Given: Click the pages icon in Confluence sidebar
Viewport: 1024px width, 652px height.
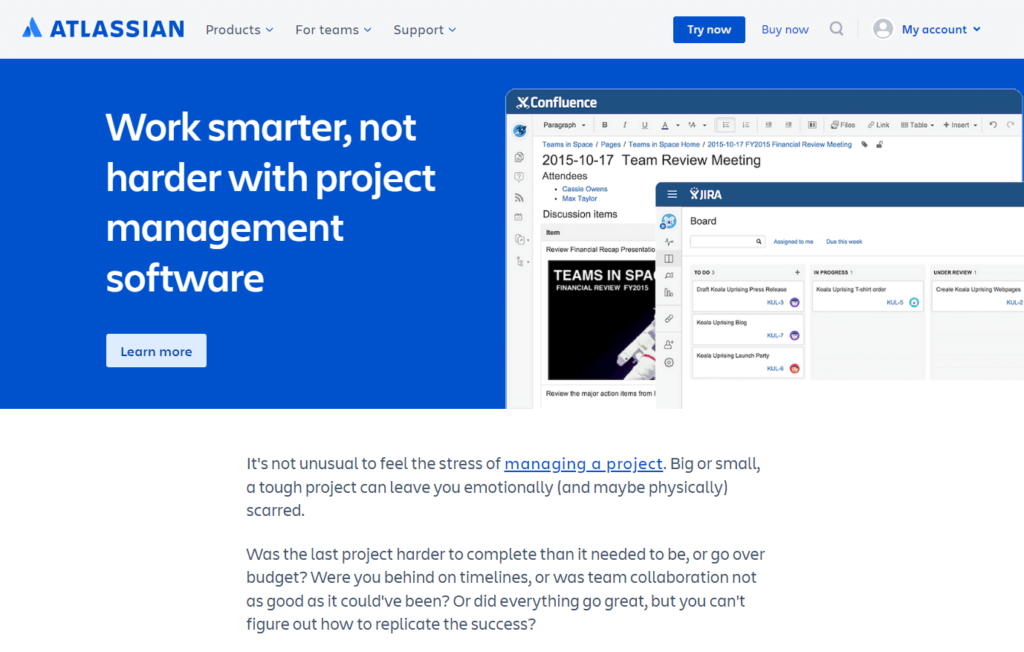Looking at the screenshot, I should pyautogui.click(x=519, y=157).
